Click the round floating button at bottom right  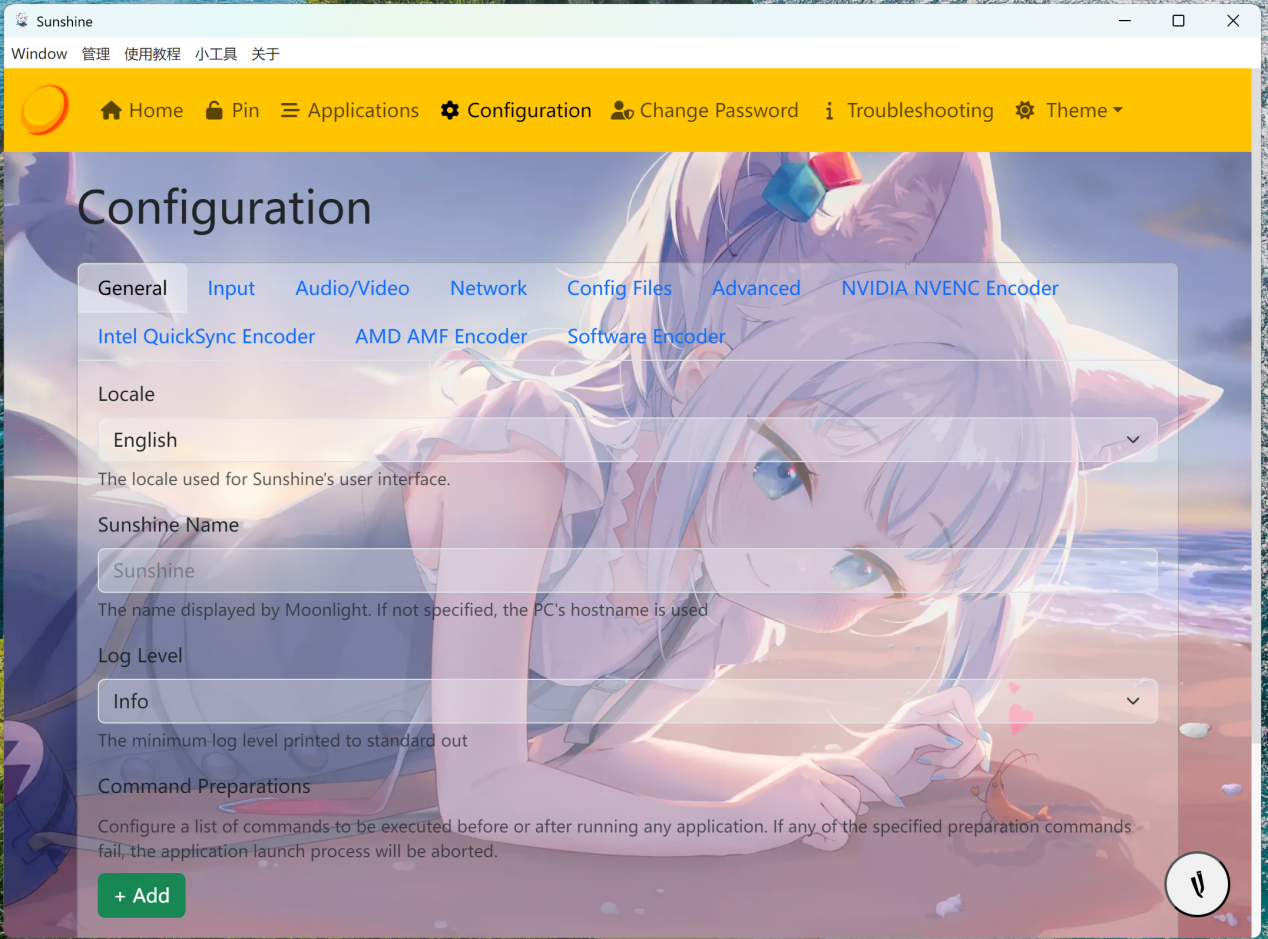tap(1197, 884)
